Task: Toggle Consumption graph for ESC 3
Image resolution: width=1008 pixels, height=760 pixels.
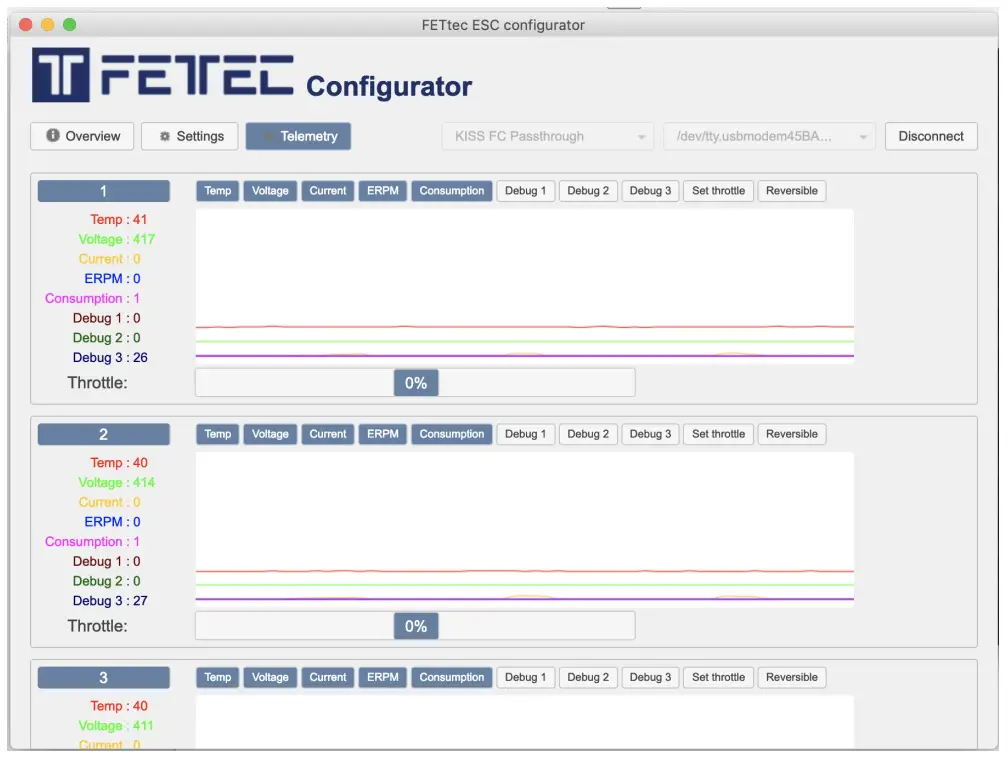Action: pyautogui.click(x=452, y=677)
